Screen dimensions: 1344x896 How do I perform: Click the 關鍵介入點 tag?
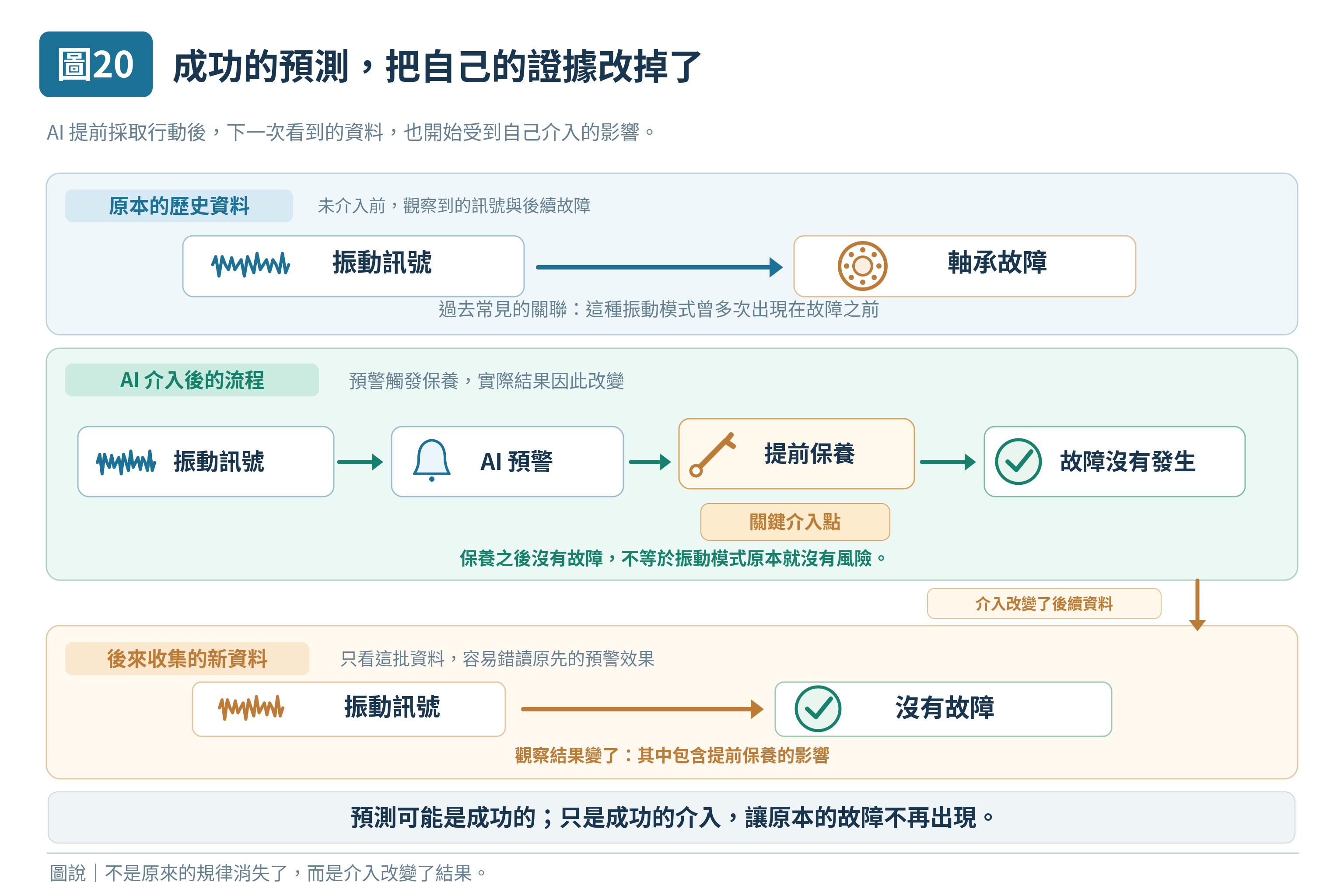click(795, 521)
